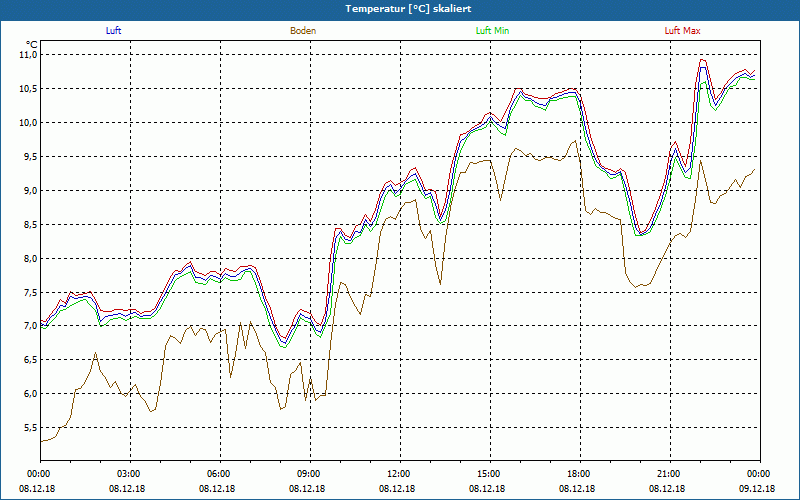This screenshot has width=800, height=500.
Task: Click the 10,5 value on the temperature axis
Action: [29, 89]
